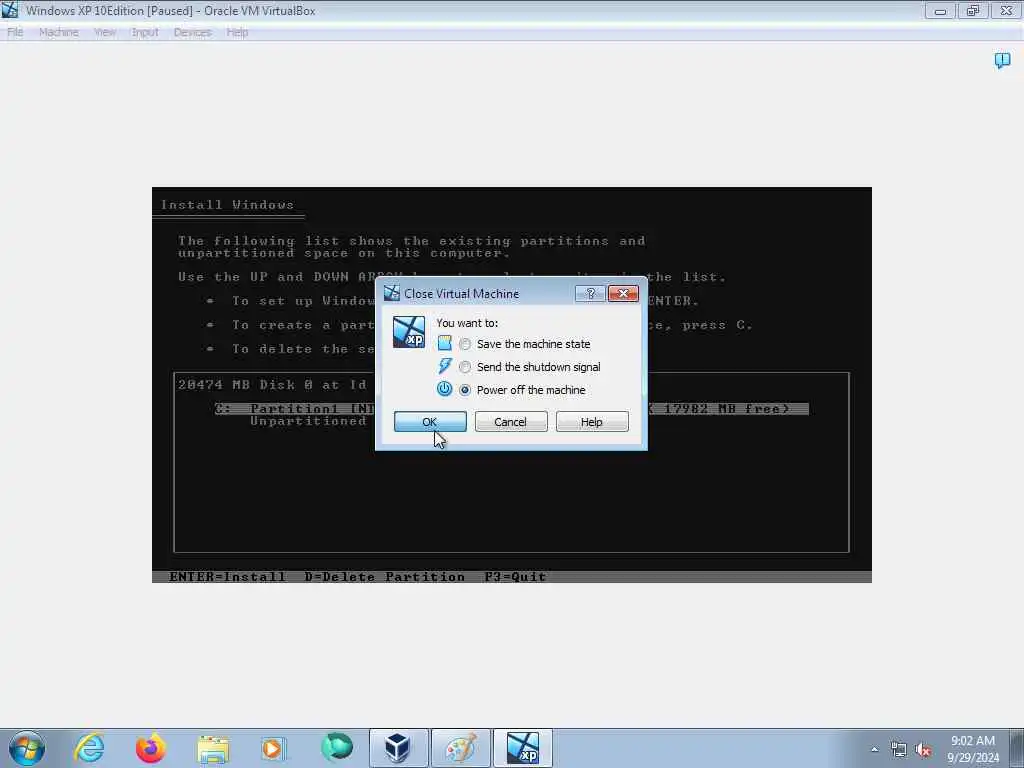The image size is (1024, 768).
Task: Open Windows Media Player in taskbar
Action: click(273, 748)
